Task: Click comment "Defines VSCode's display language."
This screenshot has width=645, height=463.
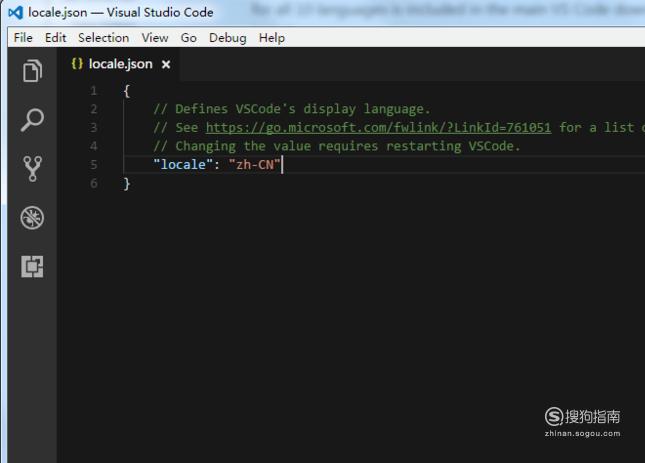Action: (292, 109)
